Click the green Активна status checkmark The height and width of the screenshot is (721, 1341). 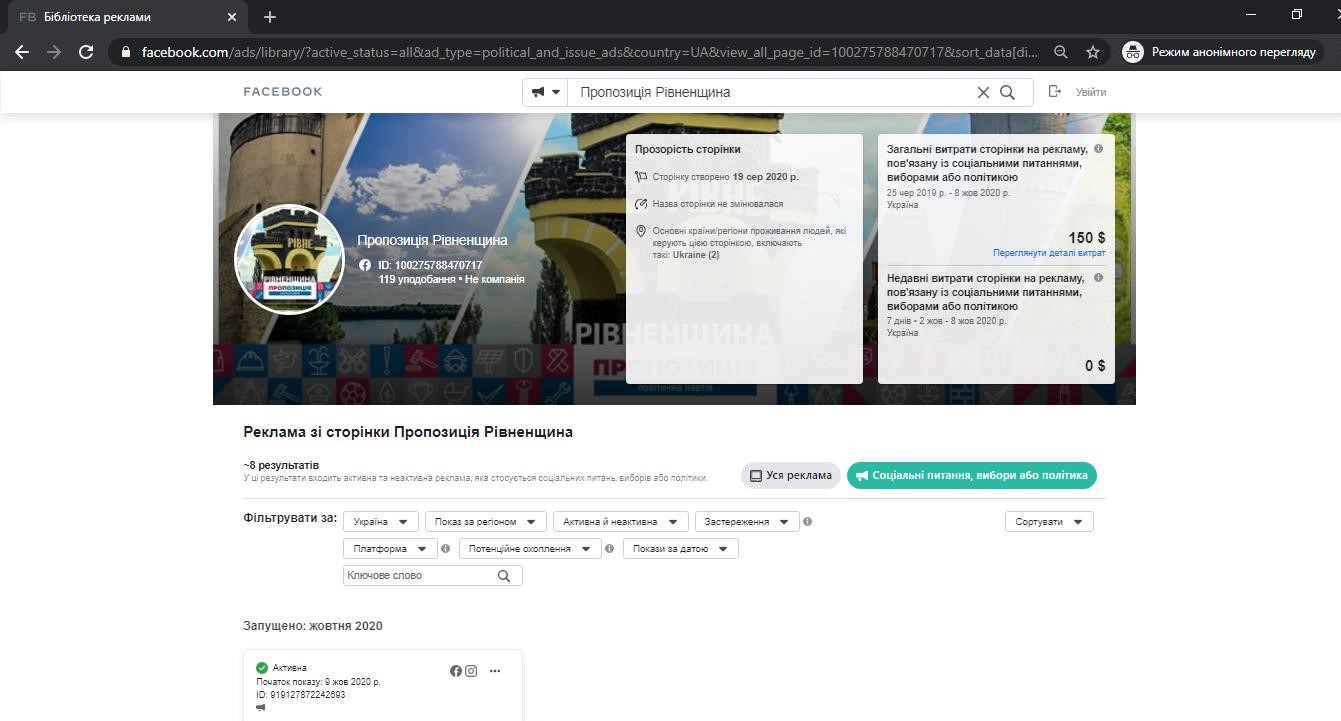262,668
